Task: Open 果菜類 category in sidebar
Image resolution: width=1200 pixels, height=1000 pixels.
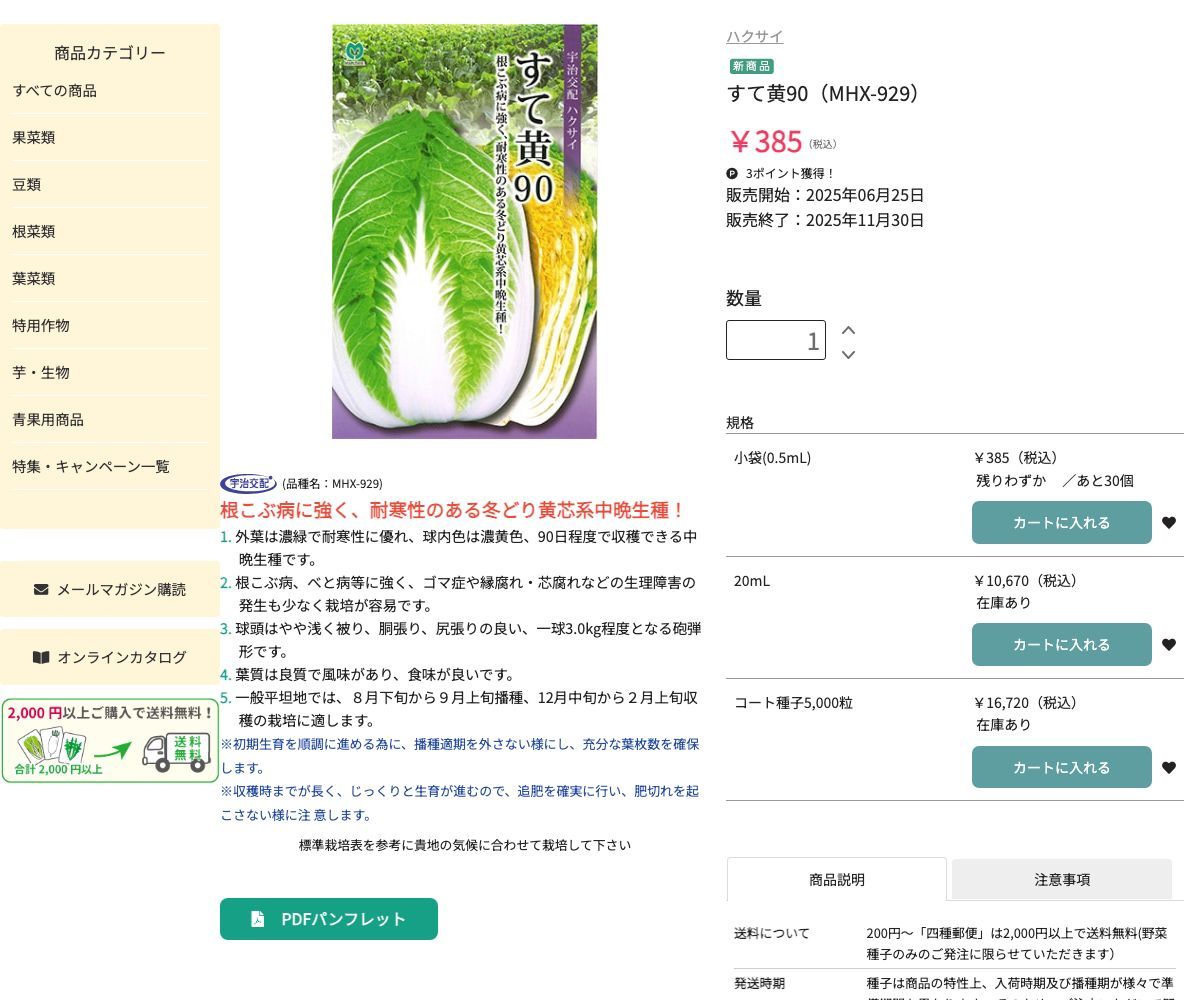Action: click(34, 138)
